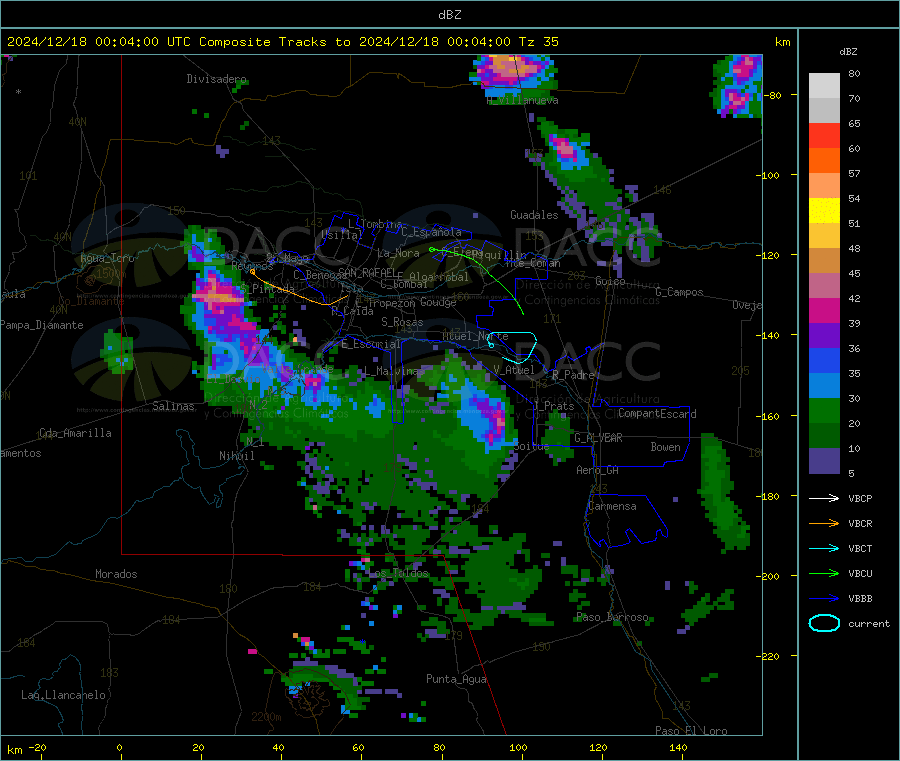Click the '0' km tick on bottom axis
900x761 pixels.
tap(119, 748)
